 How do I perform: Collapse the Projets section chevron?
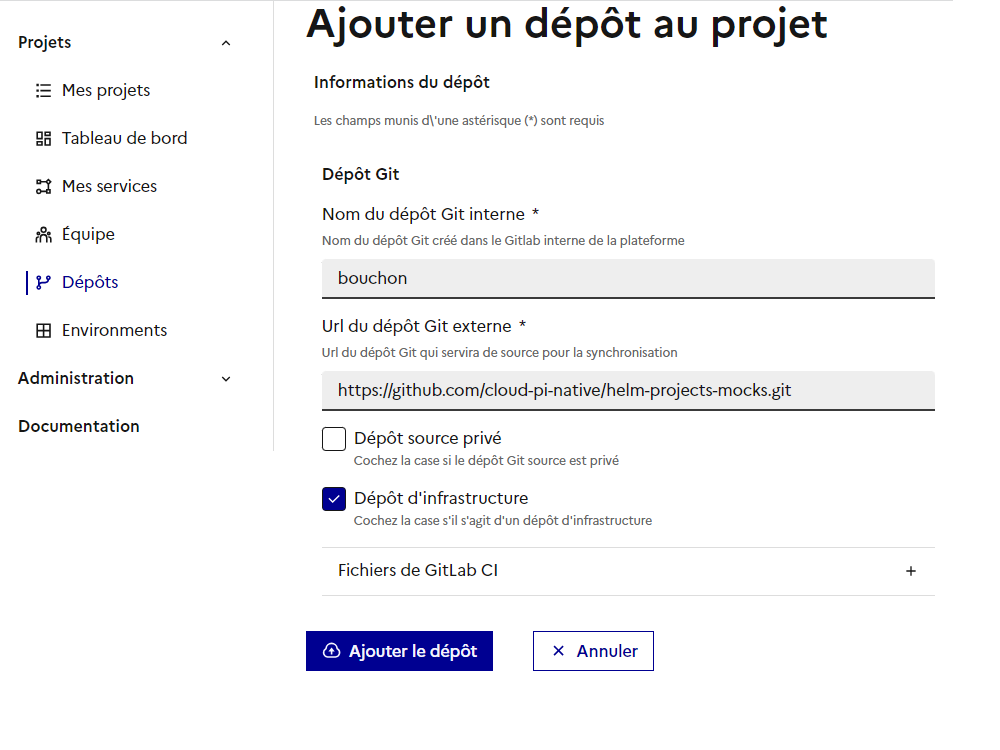point(226,42)
